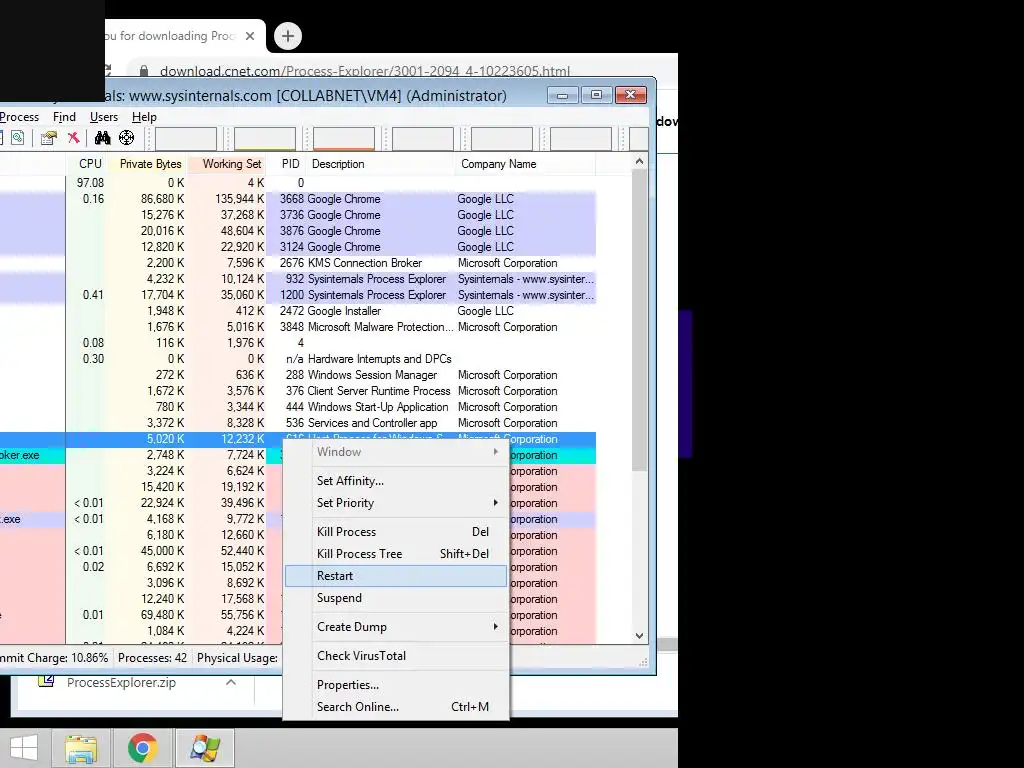Screen dimensions: 1024x768
Task: Sort by the CPU column header
Action: tap(86, 164)
